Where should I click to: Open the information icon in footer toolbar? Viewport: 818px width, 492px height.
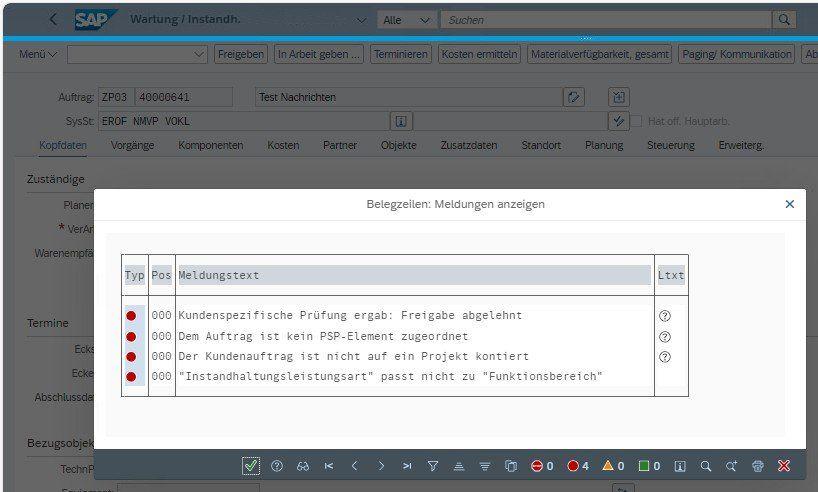(680, 466)
